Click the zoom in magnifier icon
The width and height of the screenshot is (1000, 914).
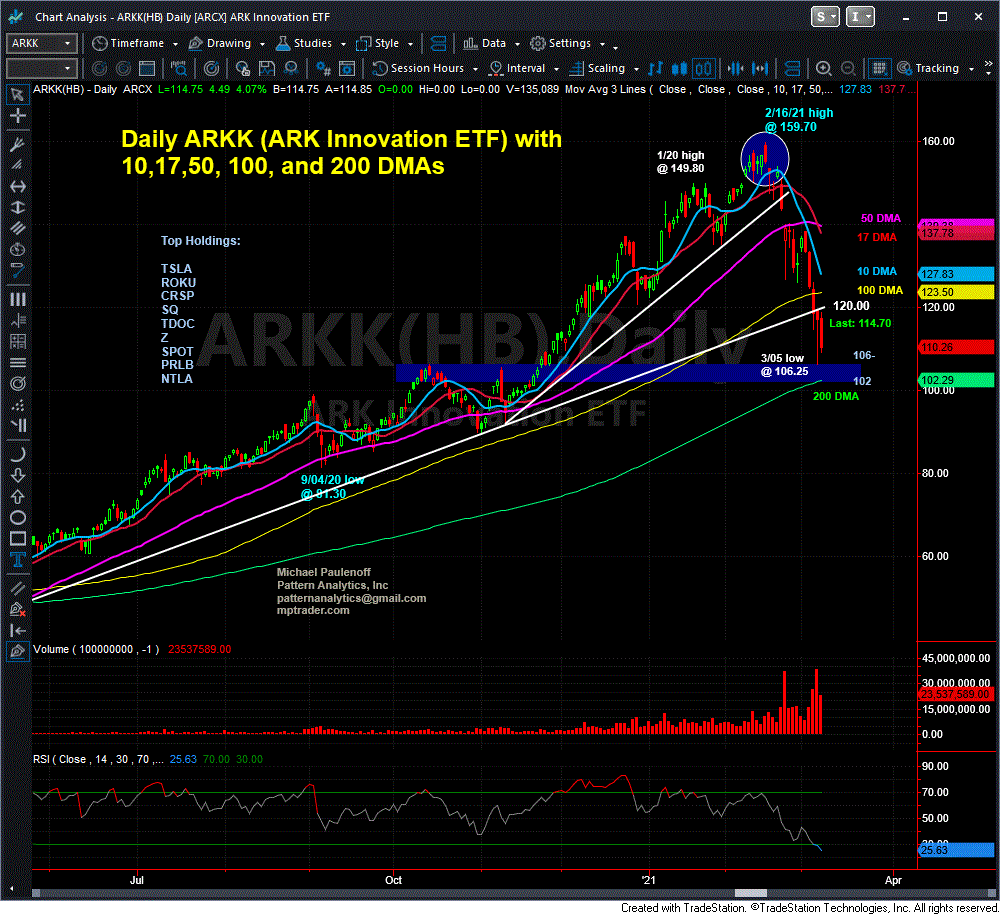pos(823,68)
